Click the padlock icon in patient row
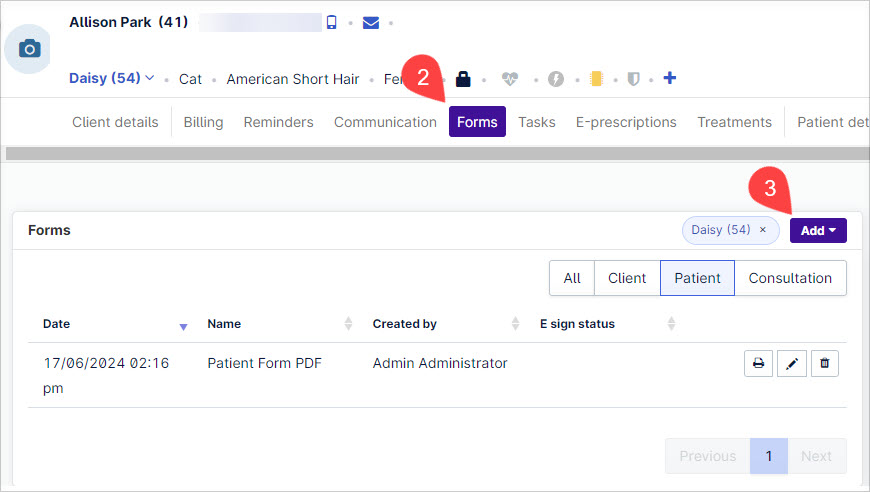 click(x=463, y=79)
